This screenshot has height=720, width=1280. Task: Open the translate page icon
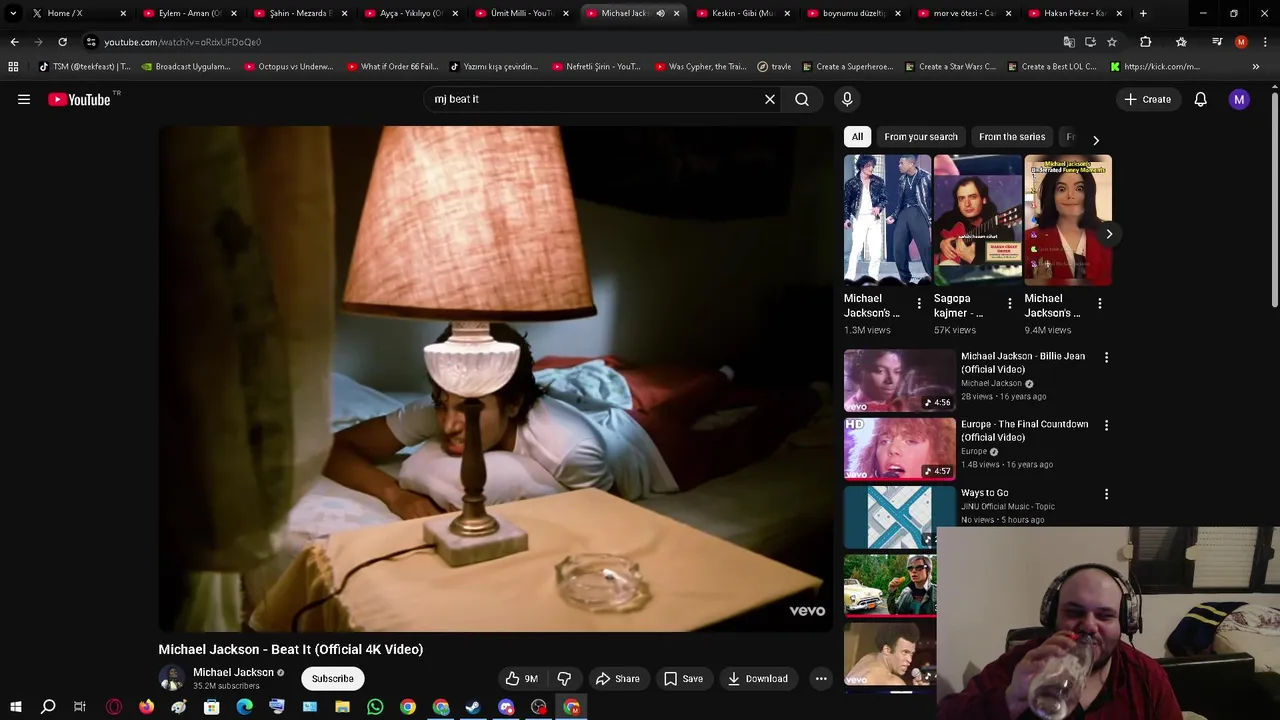[1069, 42]
